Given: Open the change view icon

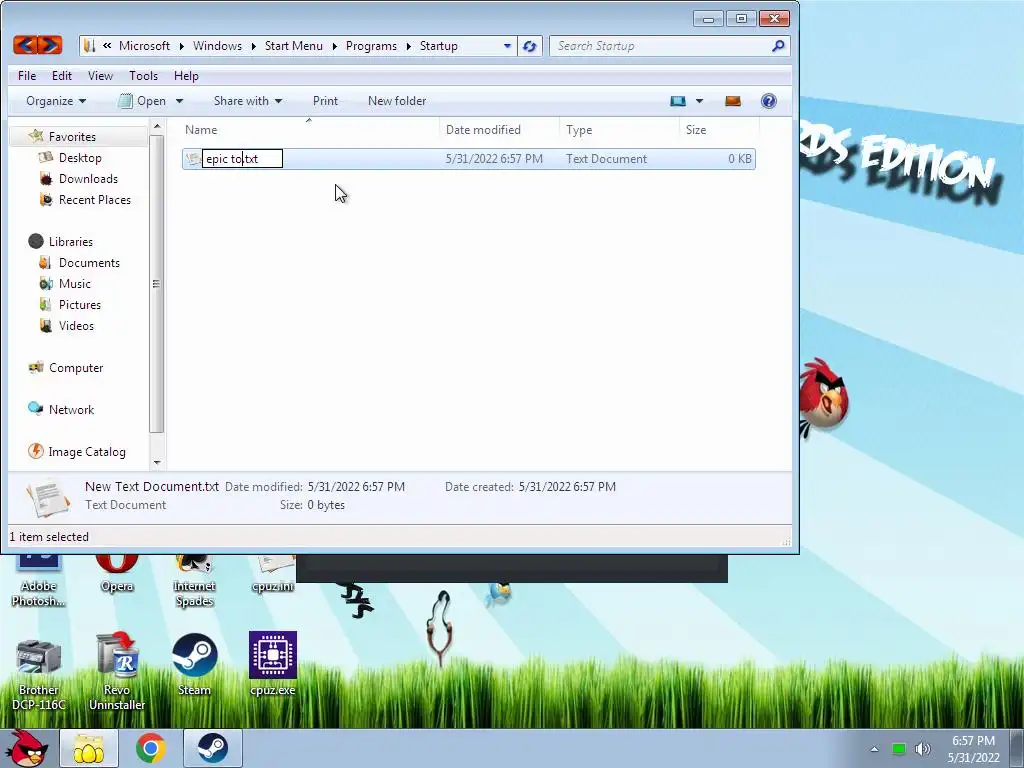Looking at the screenshot, I should click(x=678, y=101).
